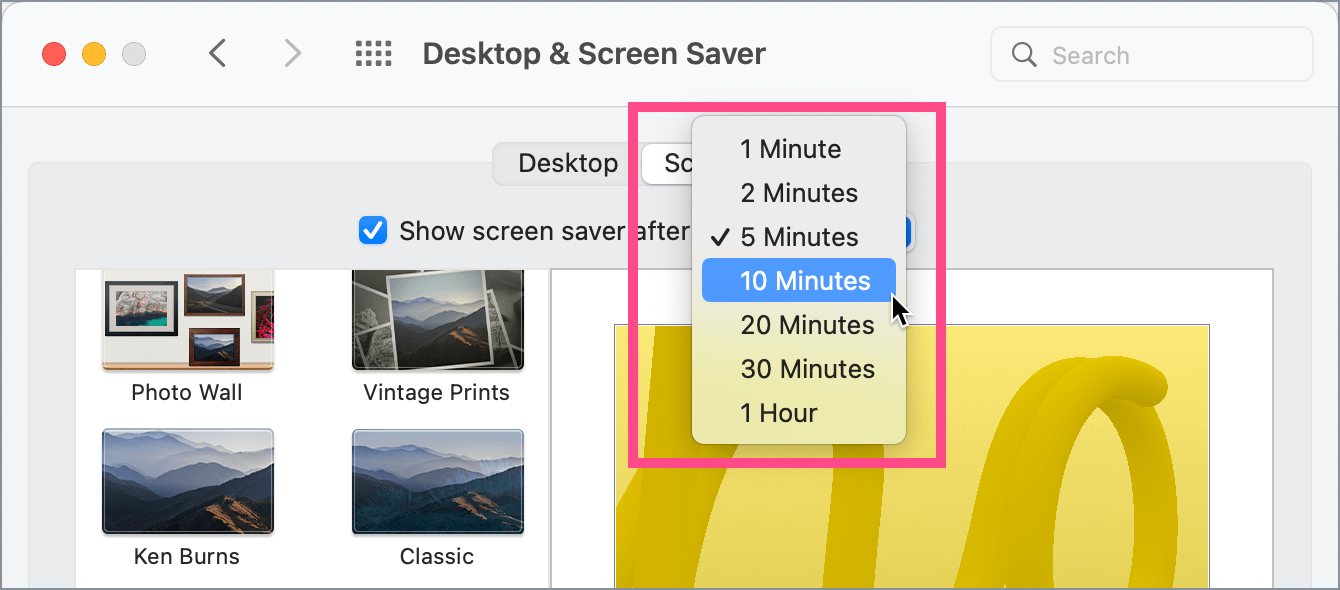1340x590 pixels.
Task: Click the forward arrow in the toolbar
Action: [x=291, y=53]
